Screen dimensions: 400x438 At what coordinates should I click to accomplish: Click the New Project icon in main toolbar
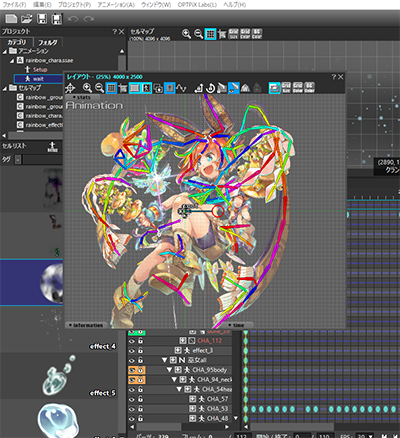tap(11, 19)
